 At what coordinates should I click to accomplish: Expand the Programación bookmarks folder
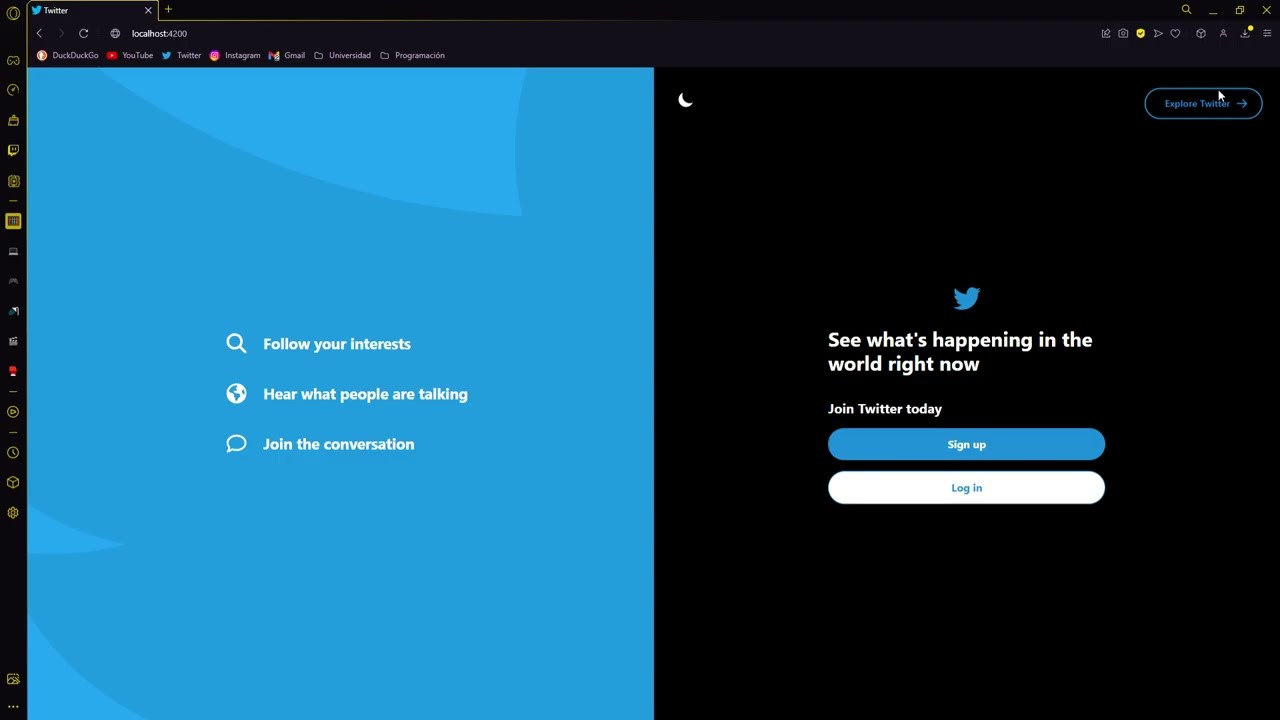tap(414, 55)
